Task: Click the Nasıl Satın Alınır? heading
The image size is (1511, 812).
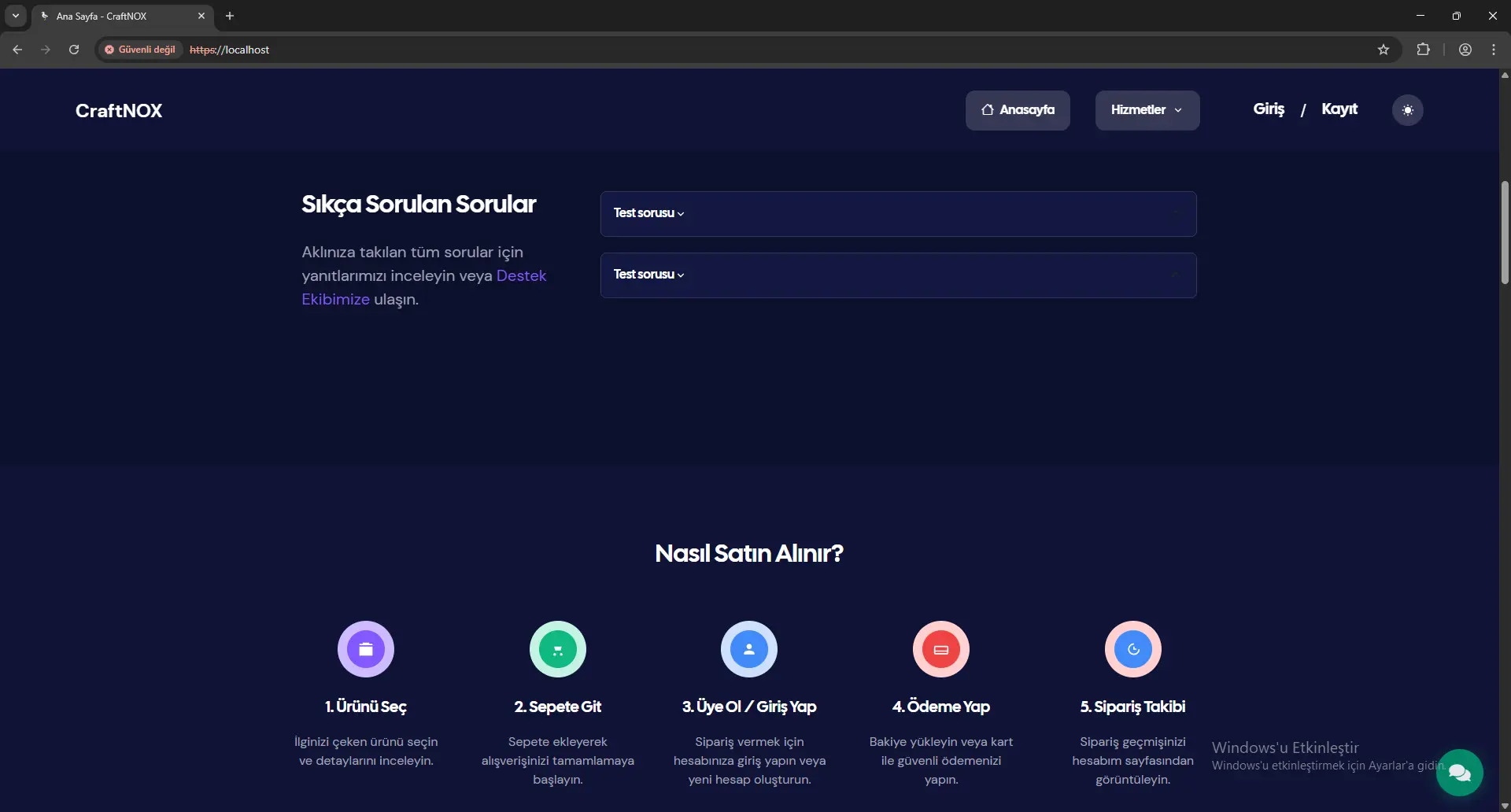Action: [x=749, y=553]
